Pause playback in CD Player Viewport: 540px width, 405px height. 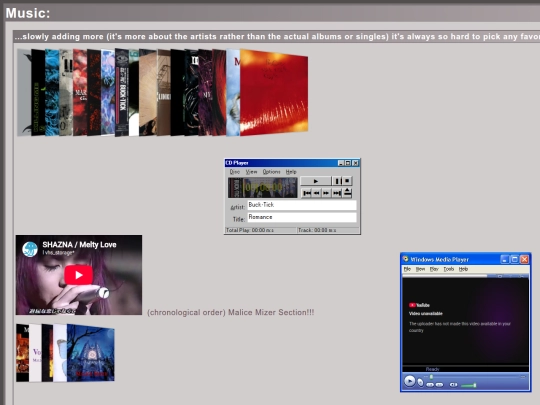click(337, 181)
